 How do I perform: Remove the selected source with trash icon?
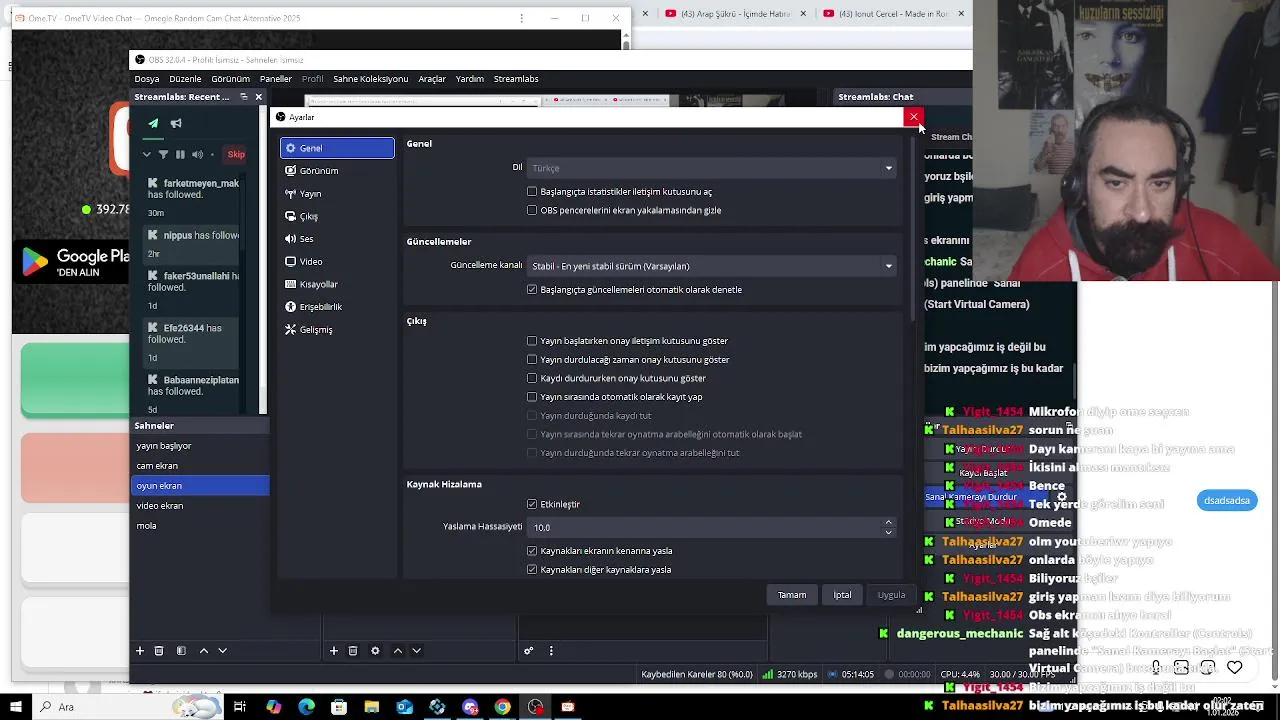point(353,651)
